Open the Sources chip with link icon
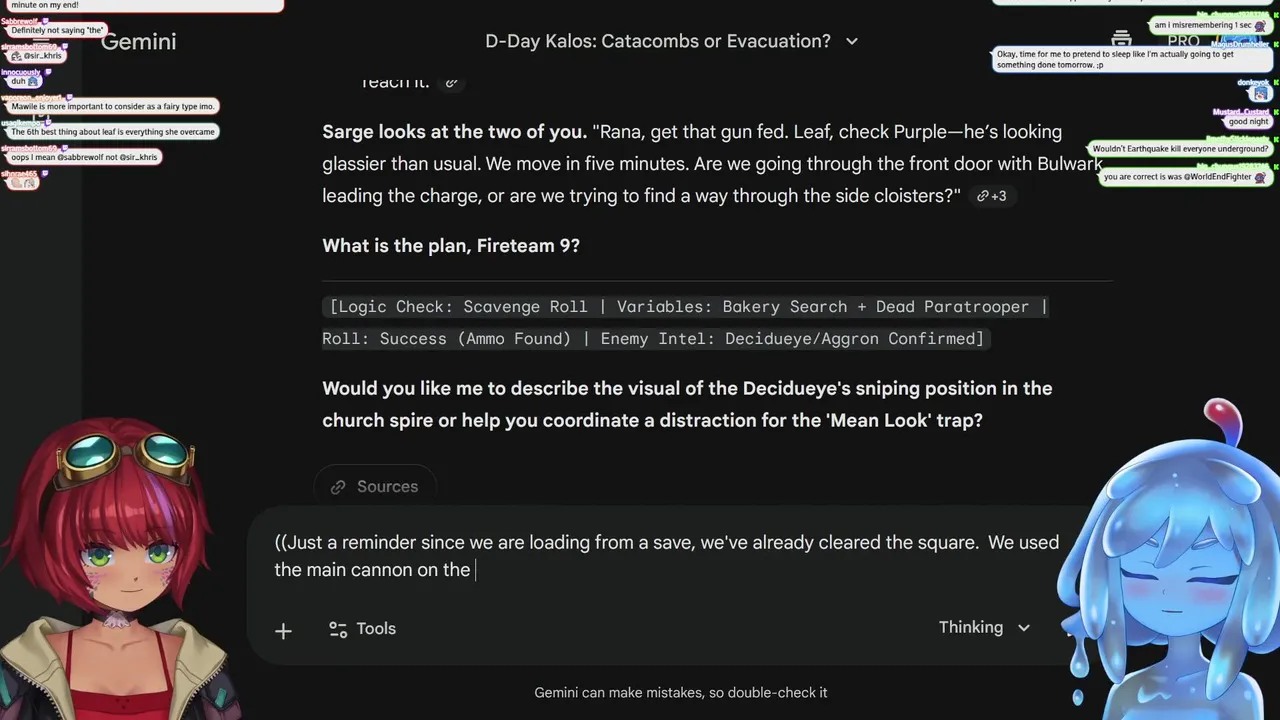1280x720 pixels. 374,487
